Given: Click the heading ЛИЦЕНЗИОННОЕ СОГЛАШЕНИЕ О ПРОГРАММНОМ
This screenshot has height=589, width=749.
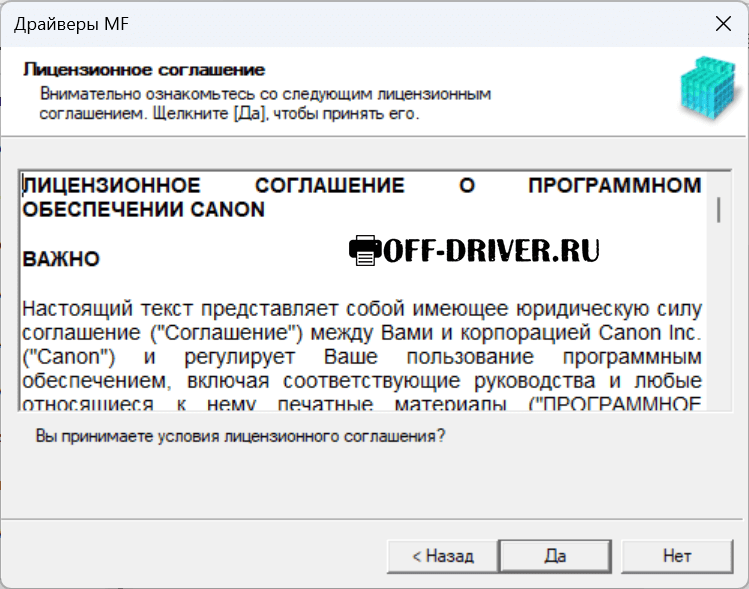Looking at the screenshot, I should pyautogui.click(x=362, y=185).
